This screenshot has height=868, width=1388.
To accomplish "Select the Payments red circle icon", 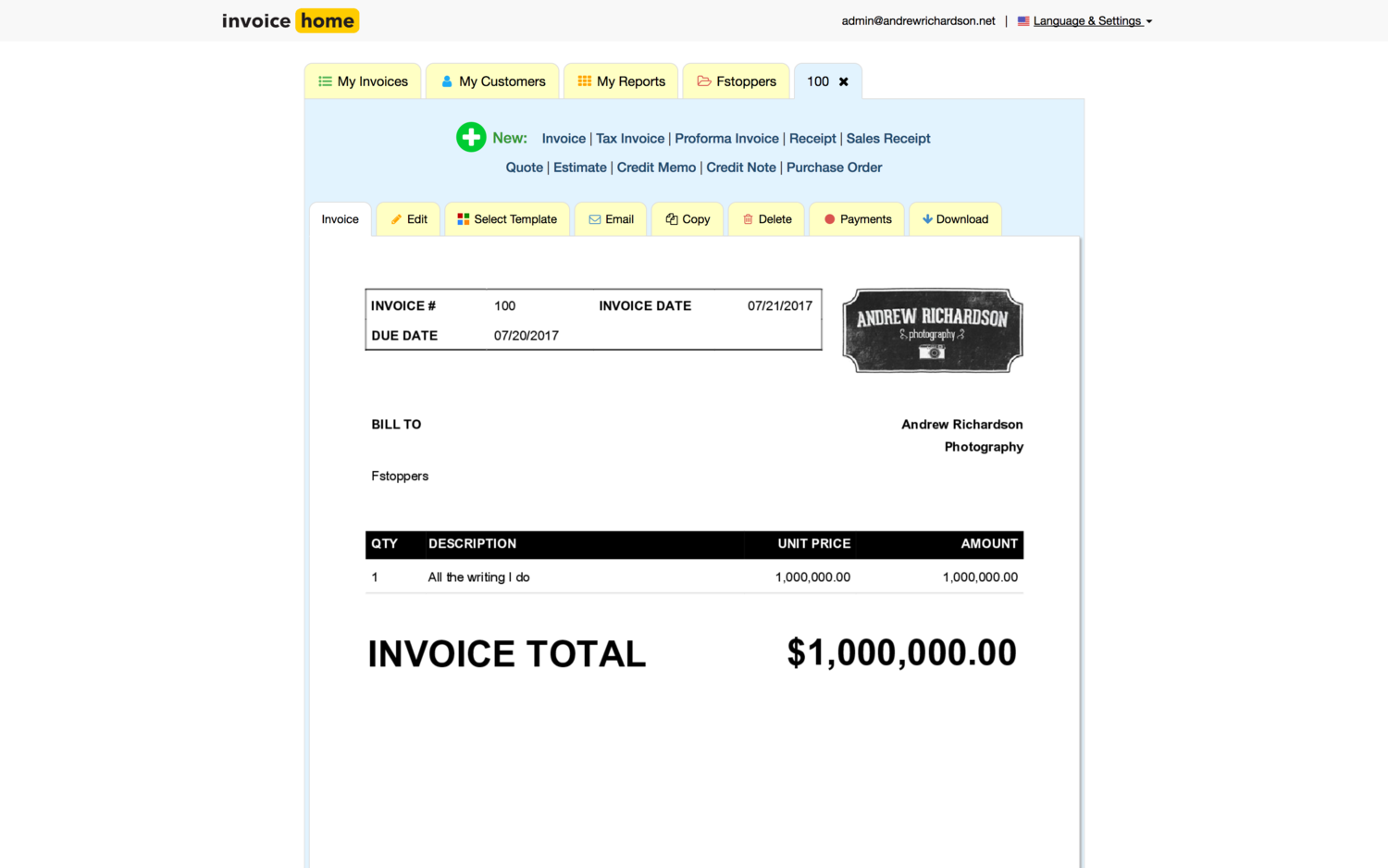I will click(x=829, y=218).
